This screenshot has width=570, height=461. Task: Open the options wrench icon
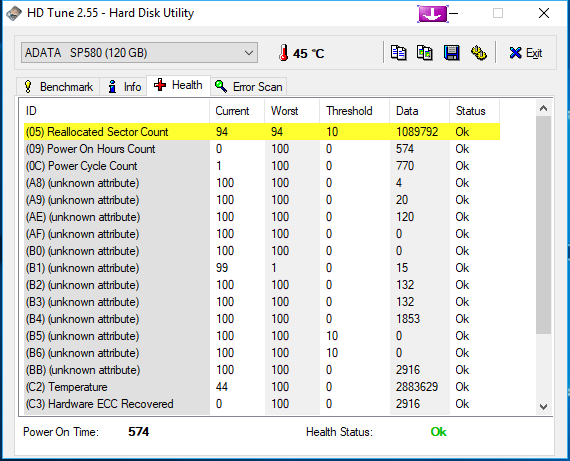479,53
